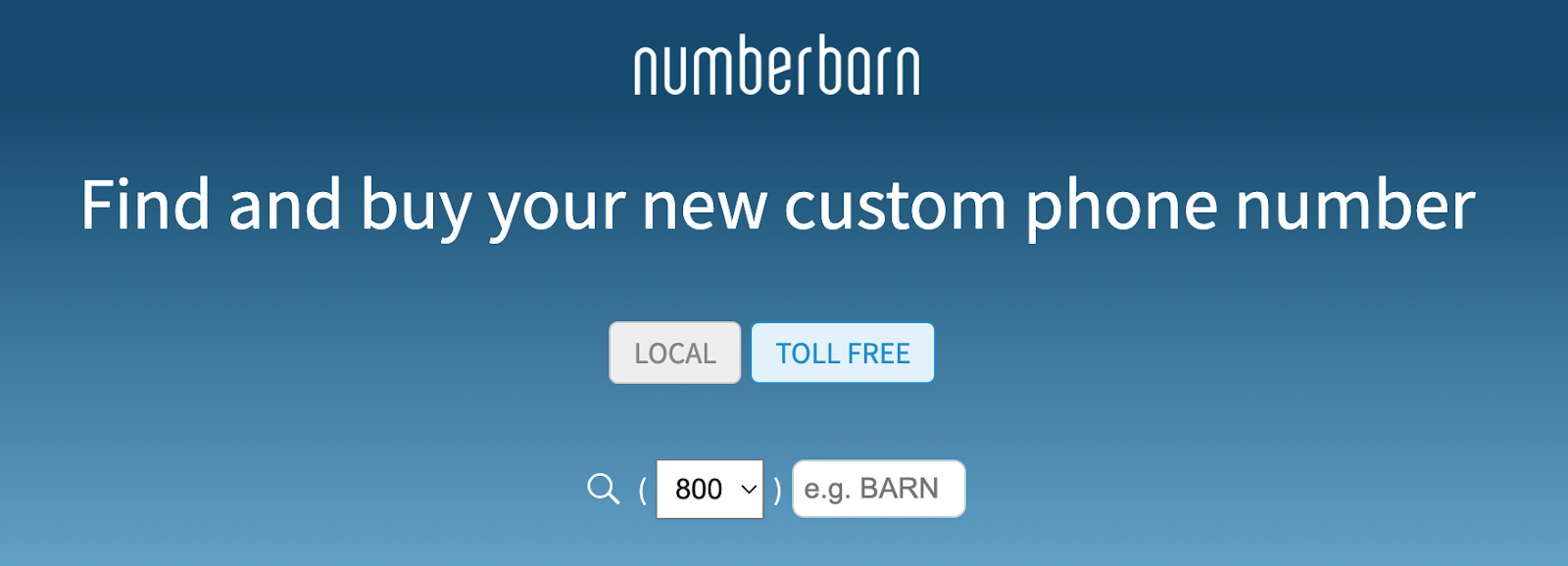Click the magnifying glass search icon
This screenshot has width=1568, height=566.
pyautogui.click(x=603, y=488)
